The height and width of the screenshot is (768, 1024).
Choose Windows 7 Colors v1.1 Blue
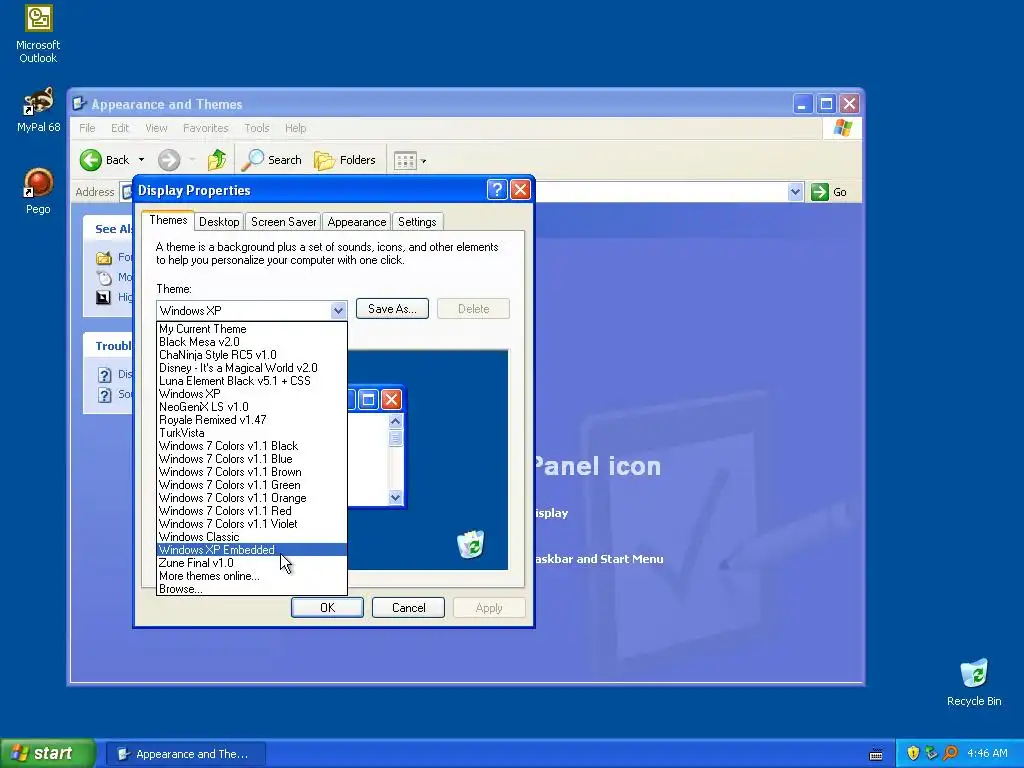pyautogui.click(x=252, y=459)
